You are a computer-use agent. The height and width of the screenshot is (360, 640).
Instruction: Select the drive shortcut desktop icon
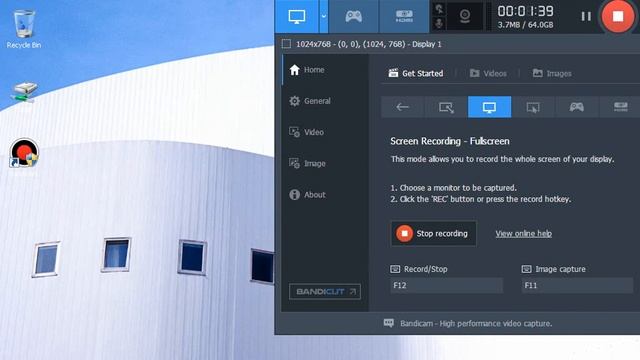[24, 92]
